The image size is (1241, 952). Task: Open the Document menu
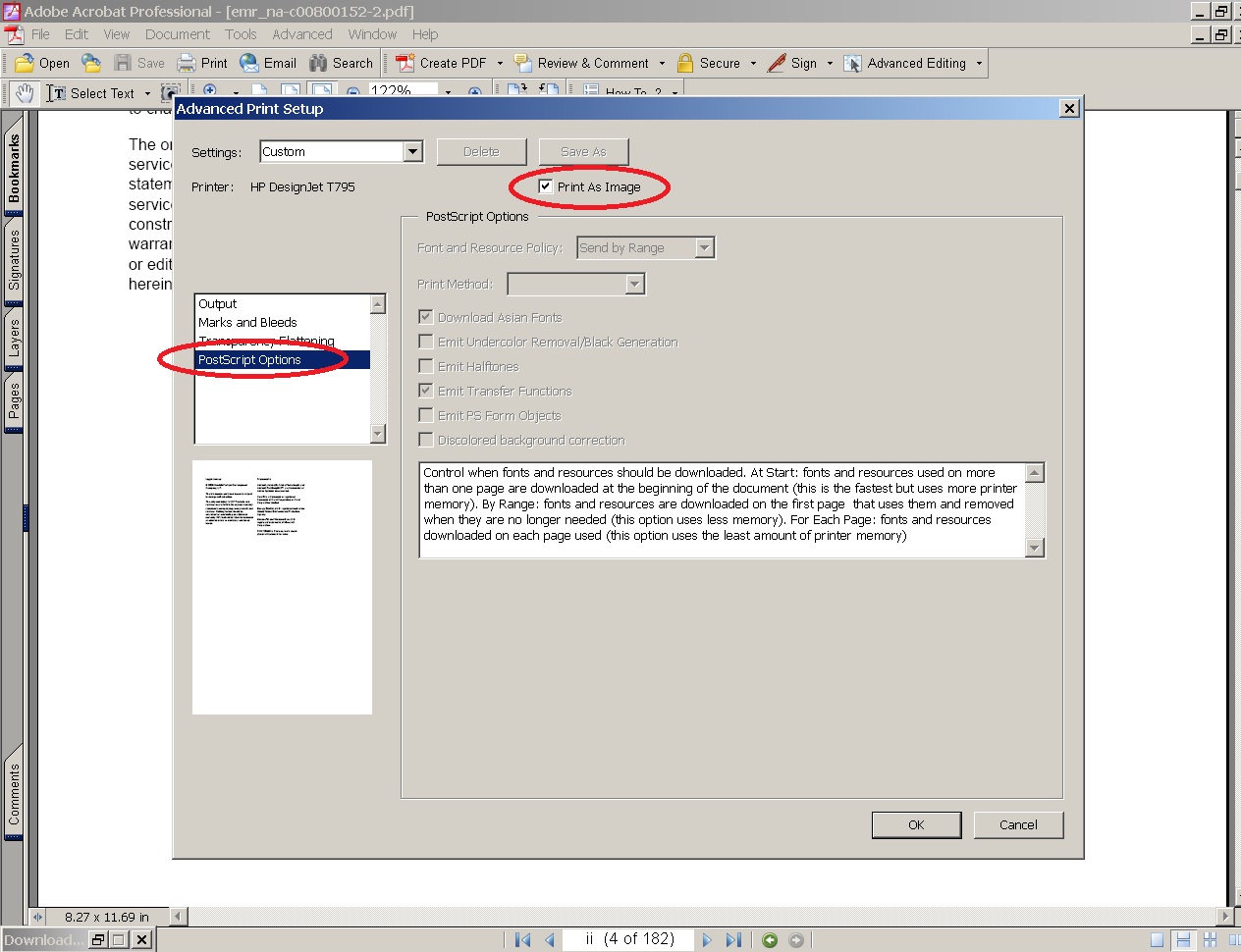(x=177, y=34)
